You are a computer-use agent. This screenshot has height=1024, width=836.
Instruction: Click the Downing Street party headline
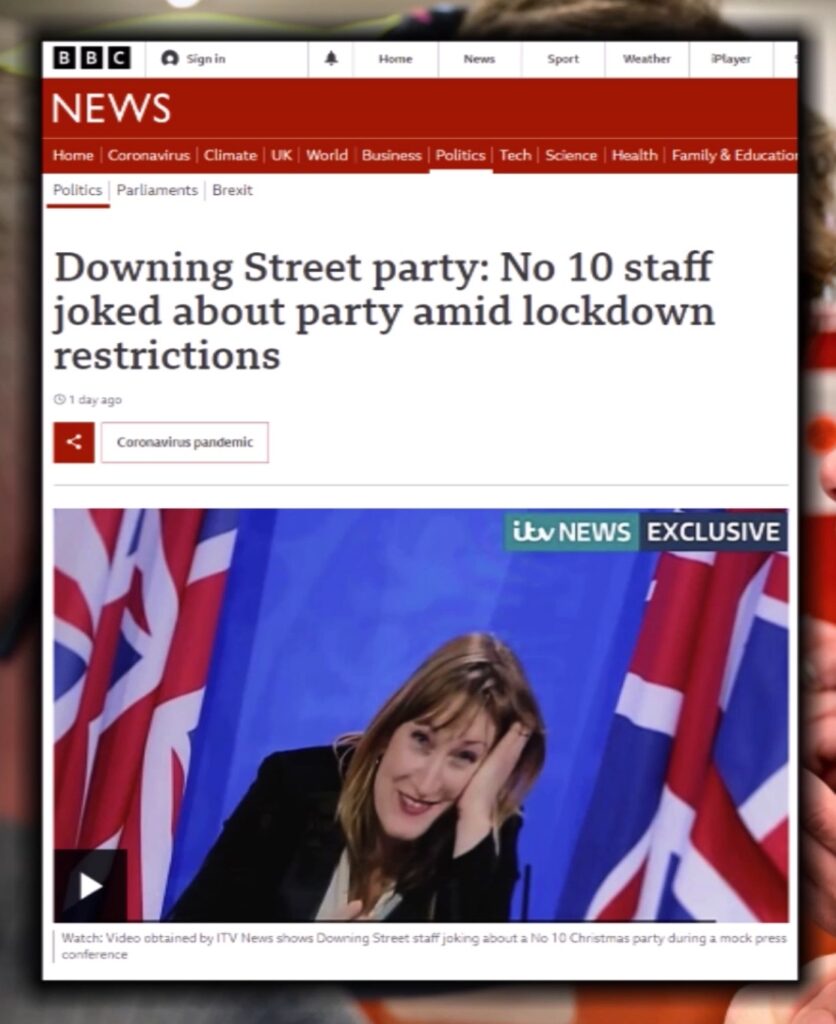pos(384,311)
